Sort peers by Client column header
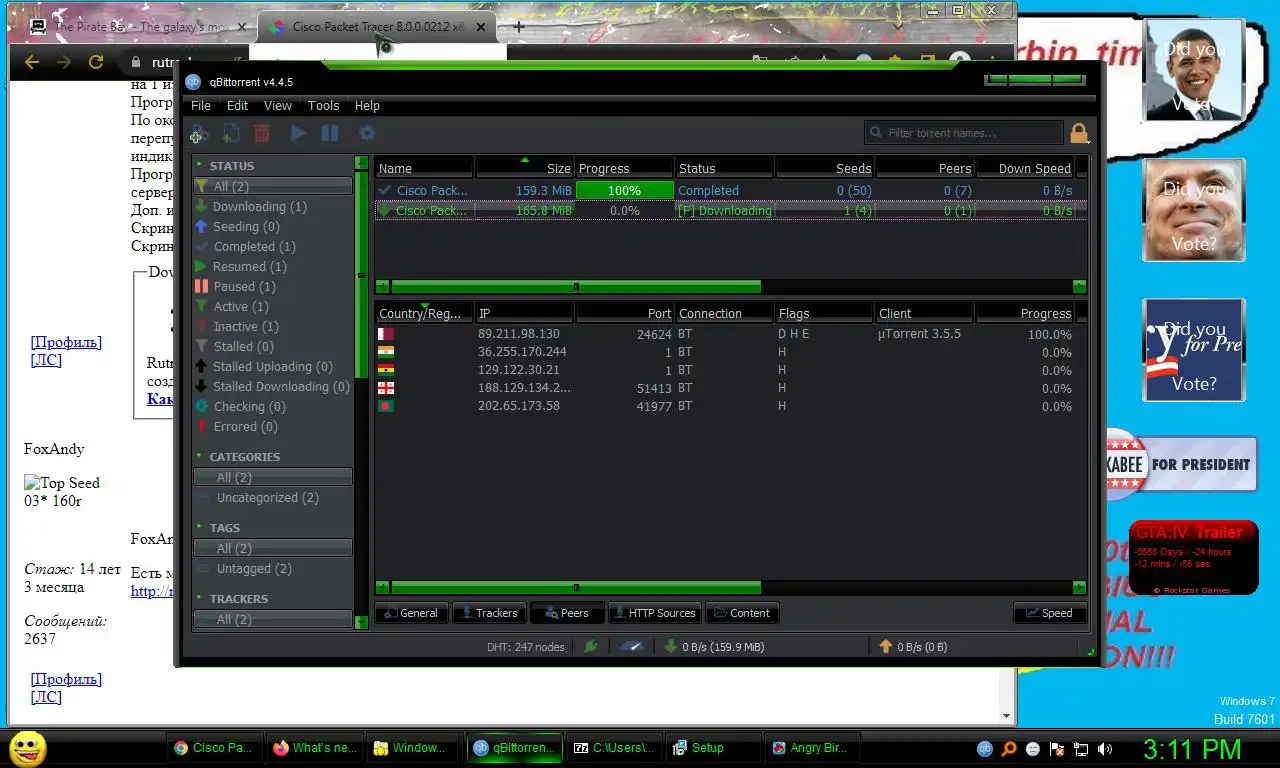 tap(925, 313)
